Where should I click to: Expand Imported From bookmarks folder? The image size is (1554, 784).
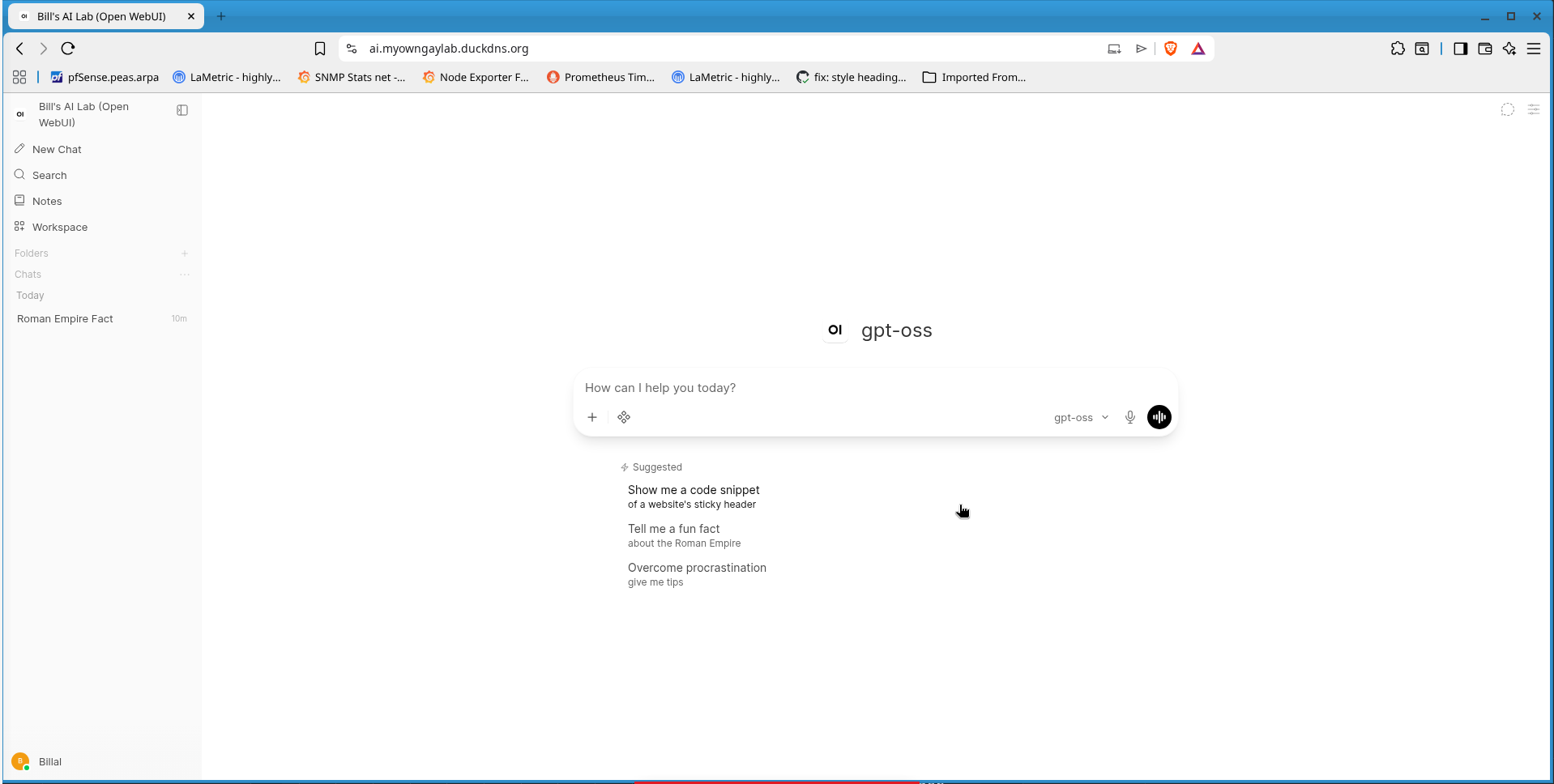[974, 77]
